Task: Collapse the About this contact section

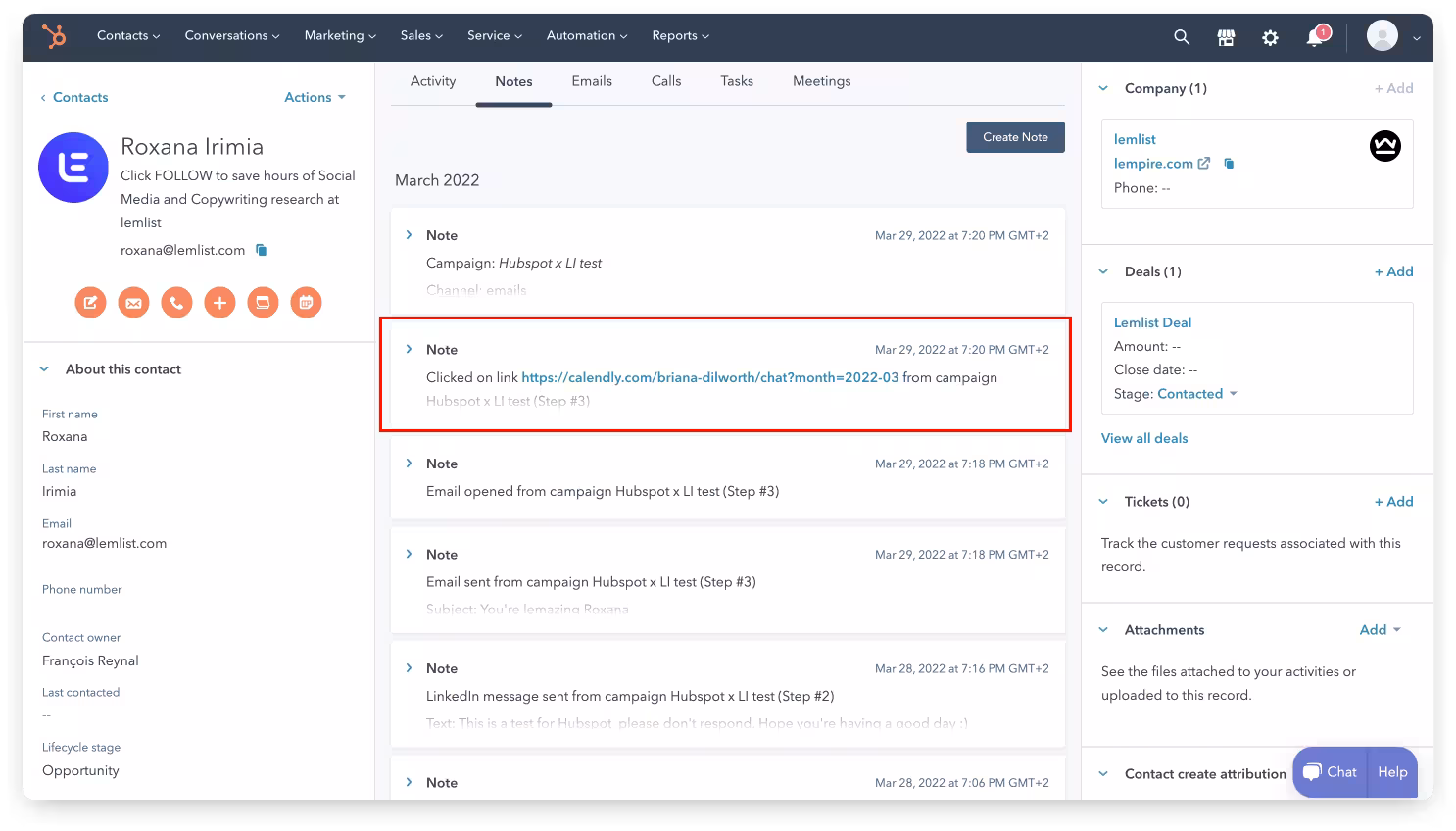Action: tap(44, 369)
